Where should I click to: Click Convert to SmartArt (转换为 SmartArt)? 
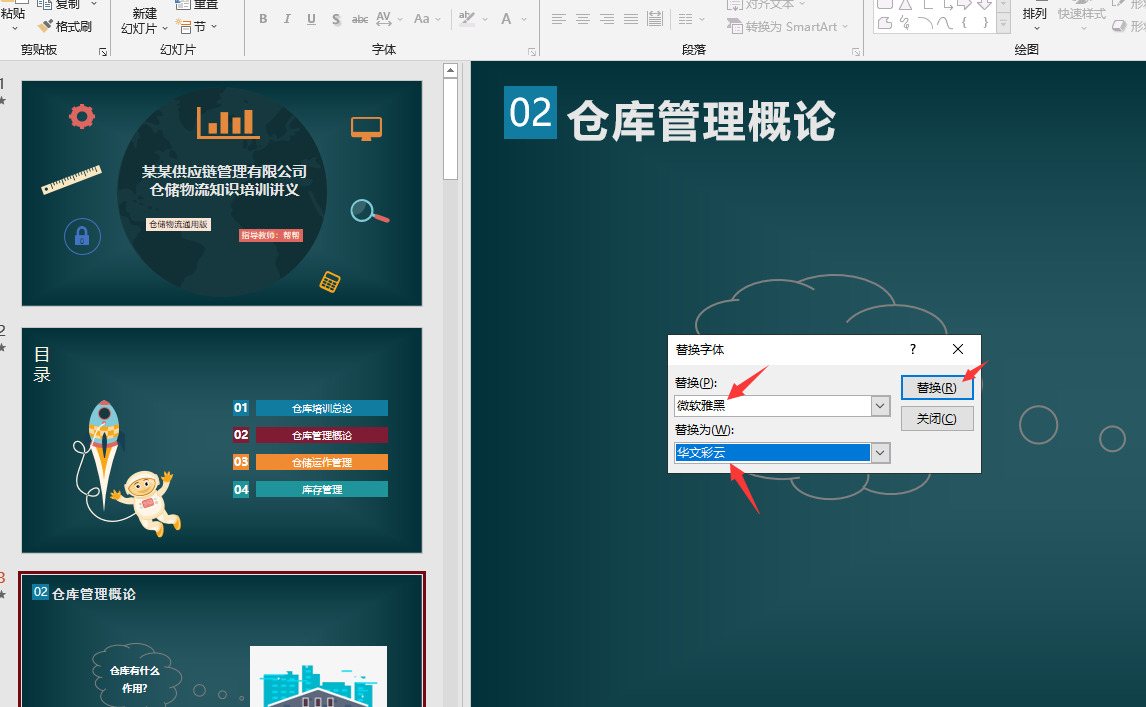[787, 26]
